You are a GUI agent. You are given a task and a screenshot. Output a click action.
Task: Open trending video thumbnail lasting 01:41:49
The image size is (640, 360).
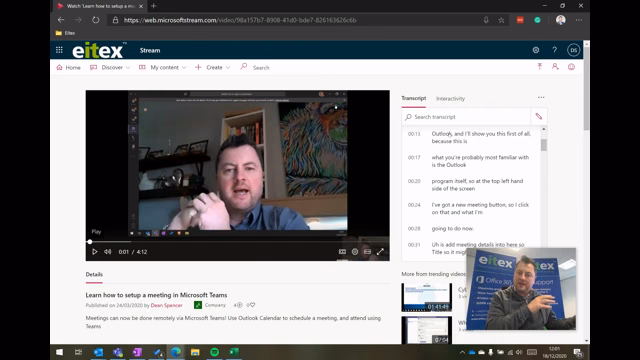427,297
